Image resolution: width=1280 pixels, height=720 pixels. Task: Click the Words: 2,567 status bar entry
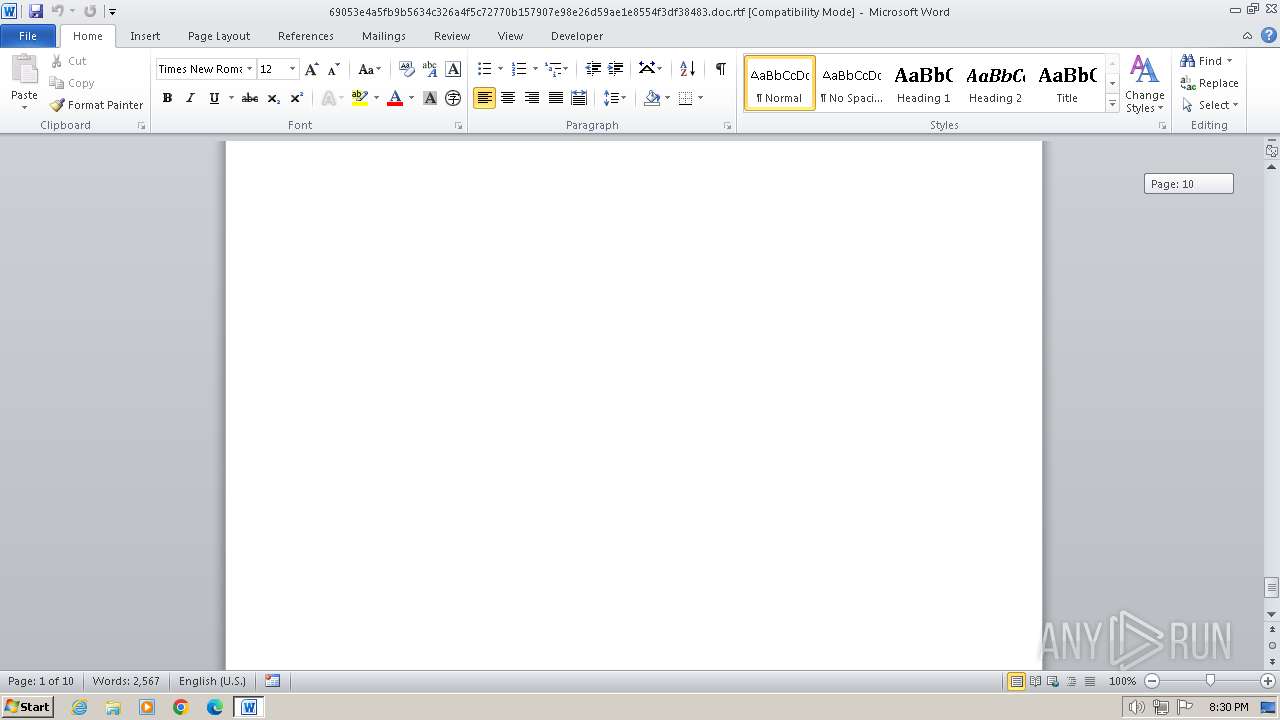pyautogui.click(x=126, y=681)
